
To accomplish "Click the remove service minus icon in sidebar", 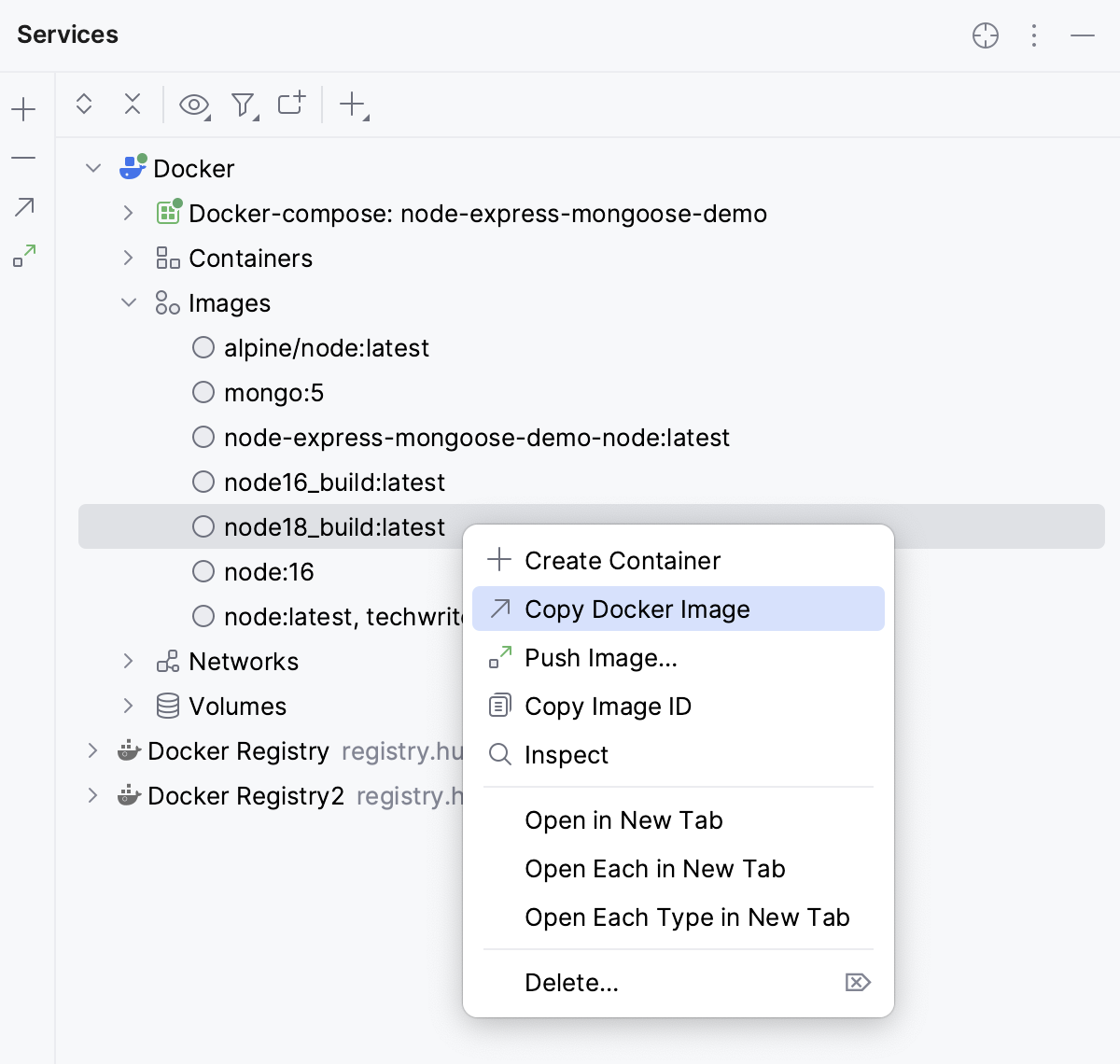I will (22, 157).
